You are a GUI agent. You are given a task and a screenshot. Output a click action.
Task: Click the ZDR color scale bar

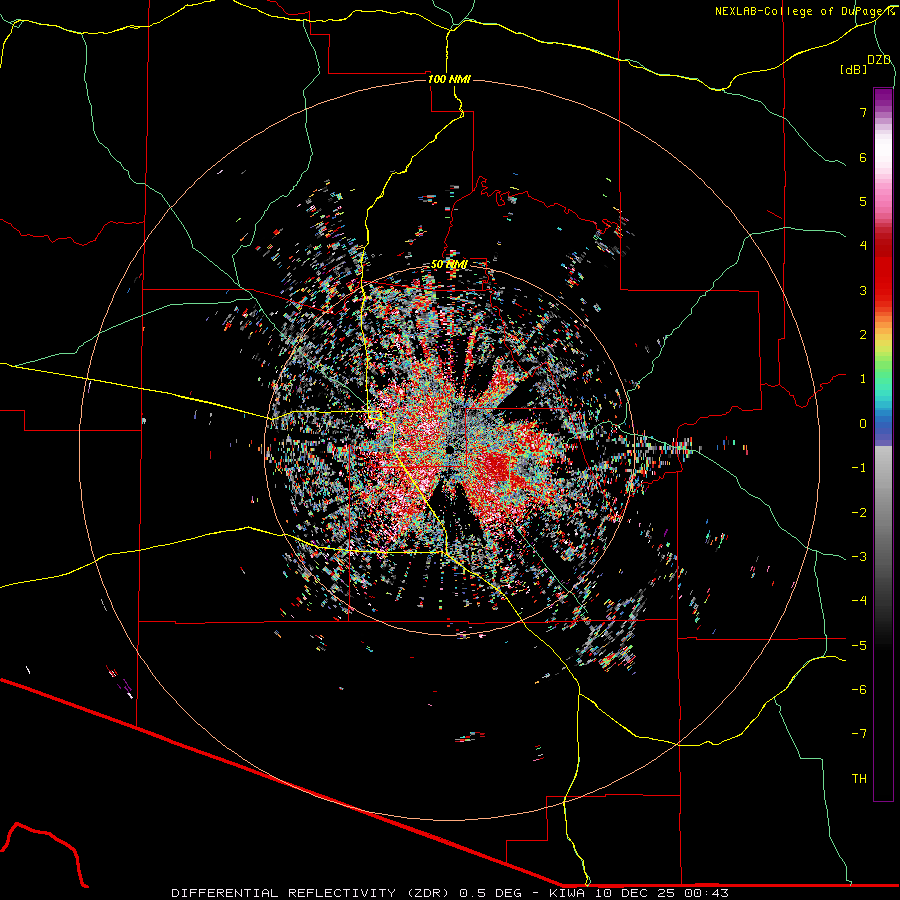point(883,445)
